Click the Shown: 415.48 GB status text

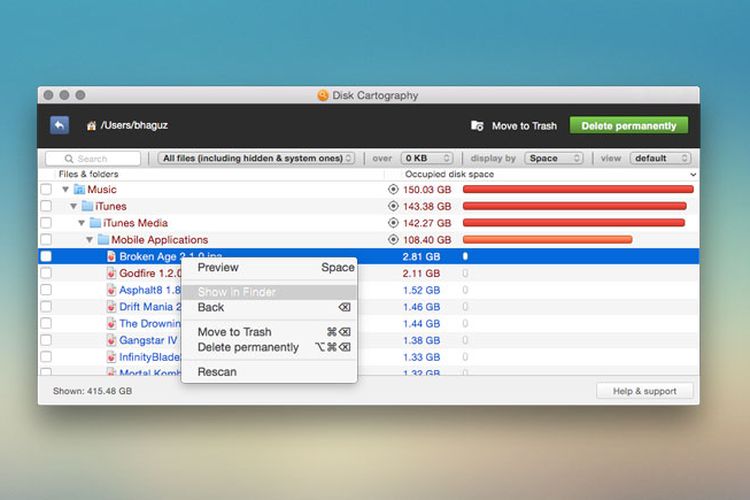[92, 391]
